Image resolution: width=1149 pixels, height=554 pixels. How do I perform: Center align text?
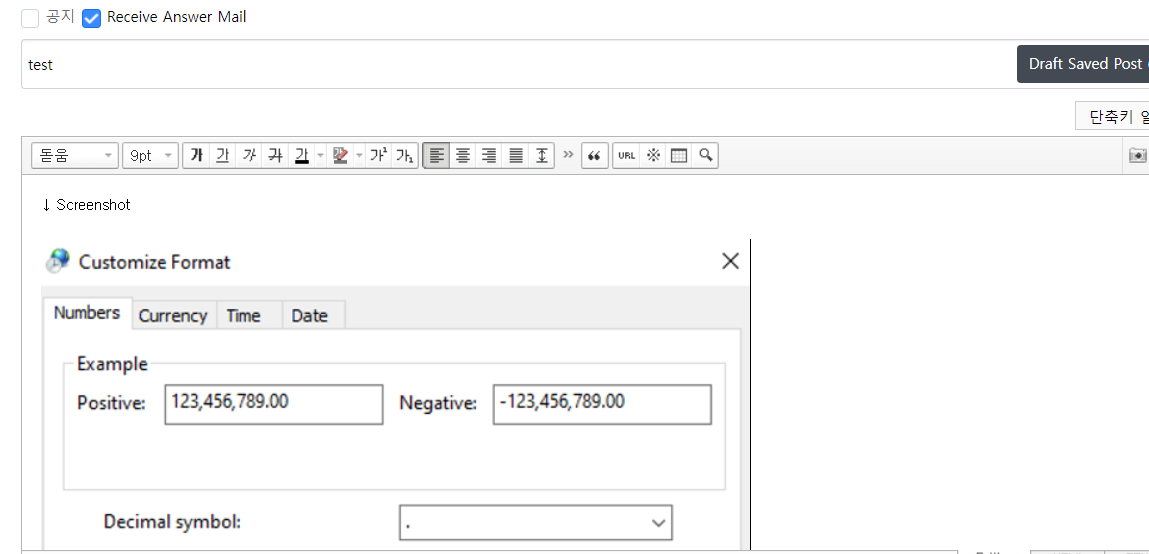click(463, 155)
